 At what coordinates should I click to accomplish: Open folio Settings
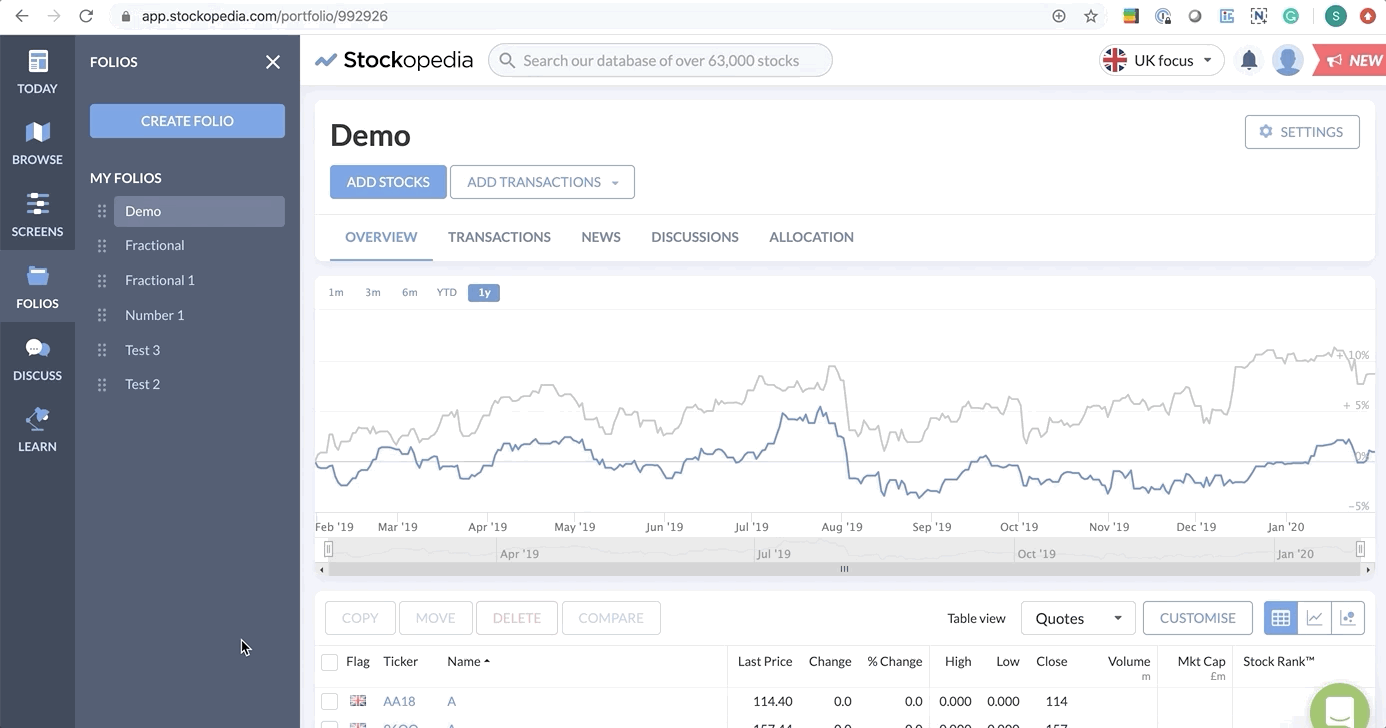(x=1302, y=132)
